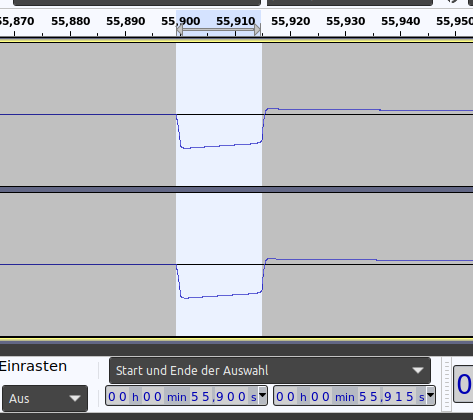Click the right selection handle on the timeline ruler
The height and width of the screenshot is (420, 473).
257,30
